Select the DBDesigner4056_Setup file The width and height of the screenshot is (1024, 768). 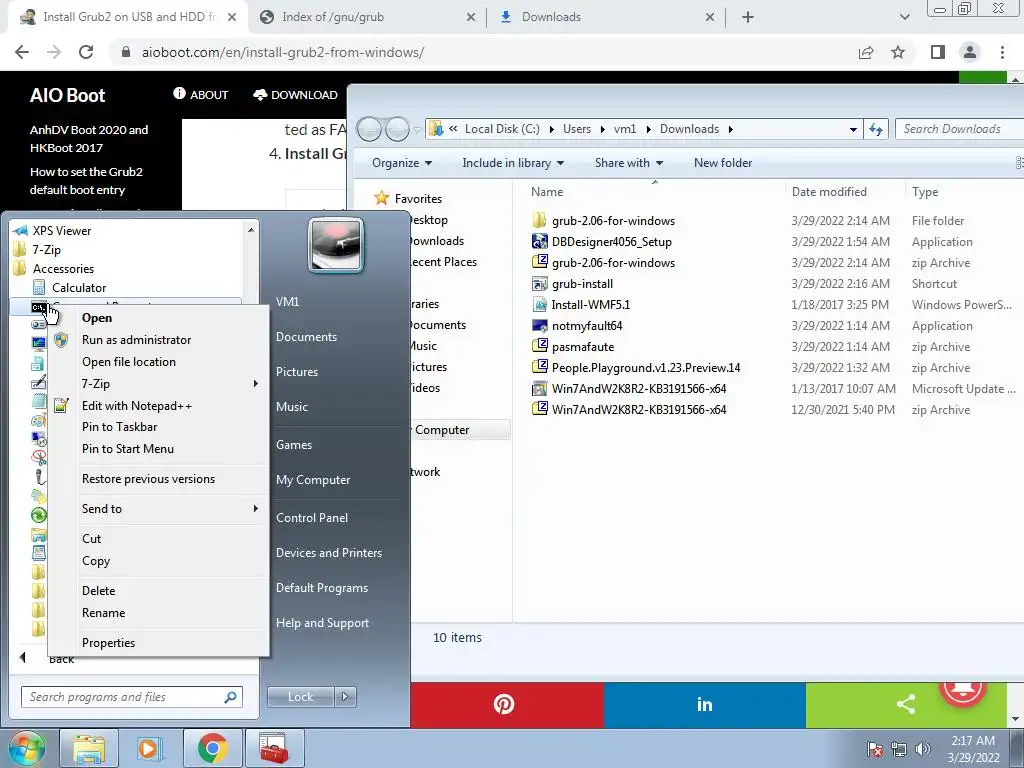pyautogui.click(x=611, y=242)
